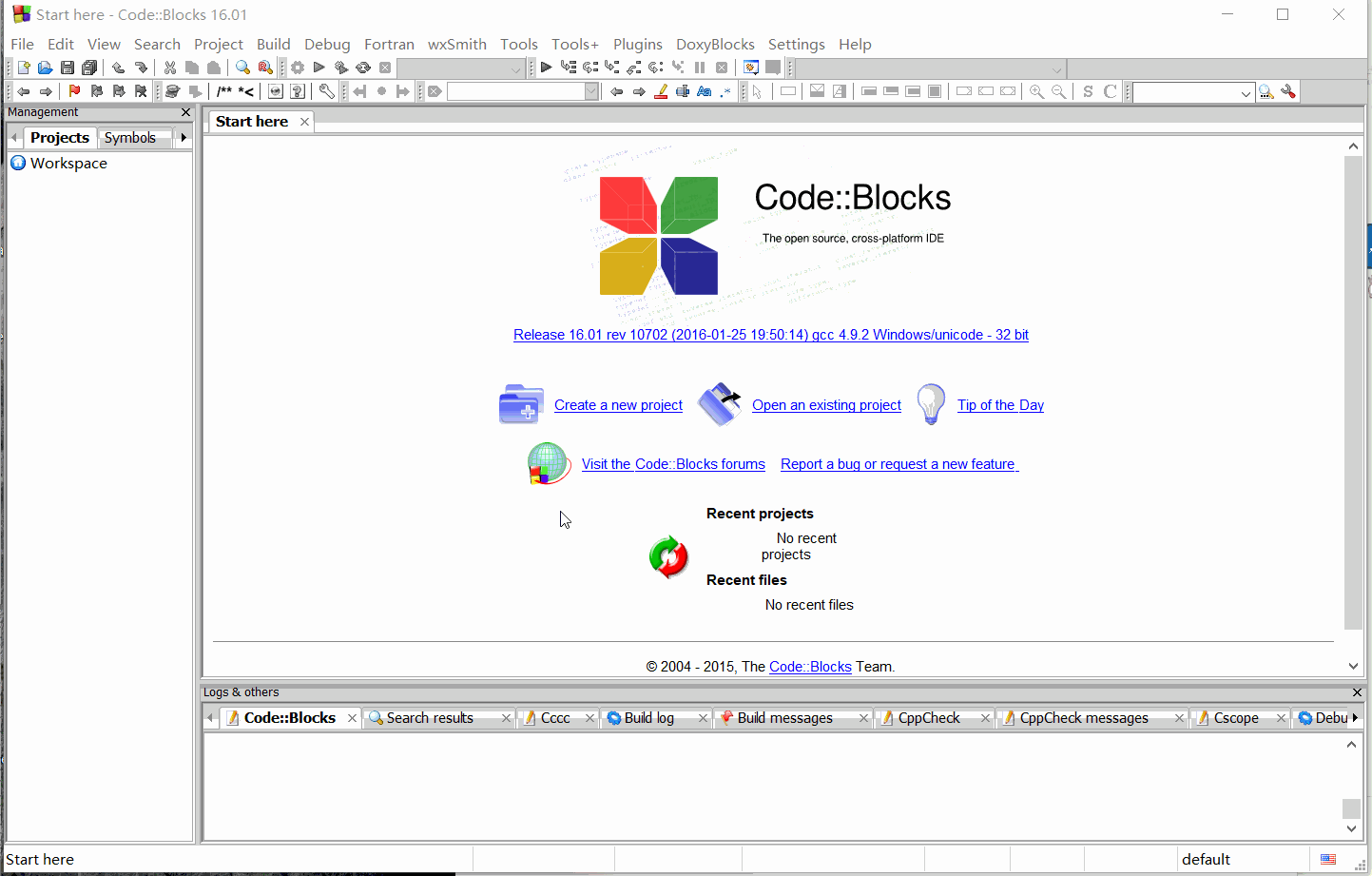Image resolution: width=1372 pixels, height=876 pixels.
Task: Open the Tip of the Day link
Action: pos(1000,405)
